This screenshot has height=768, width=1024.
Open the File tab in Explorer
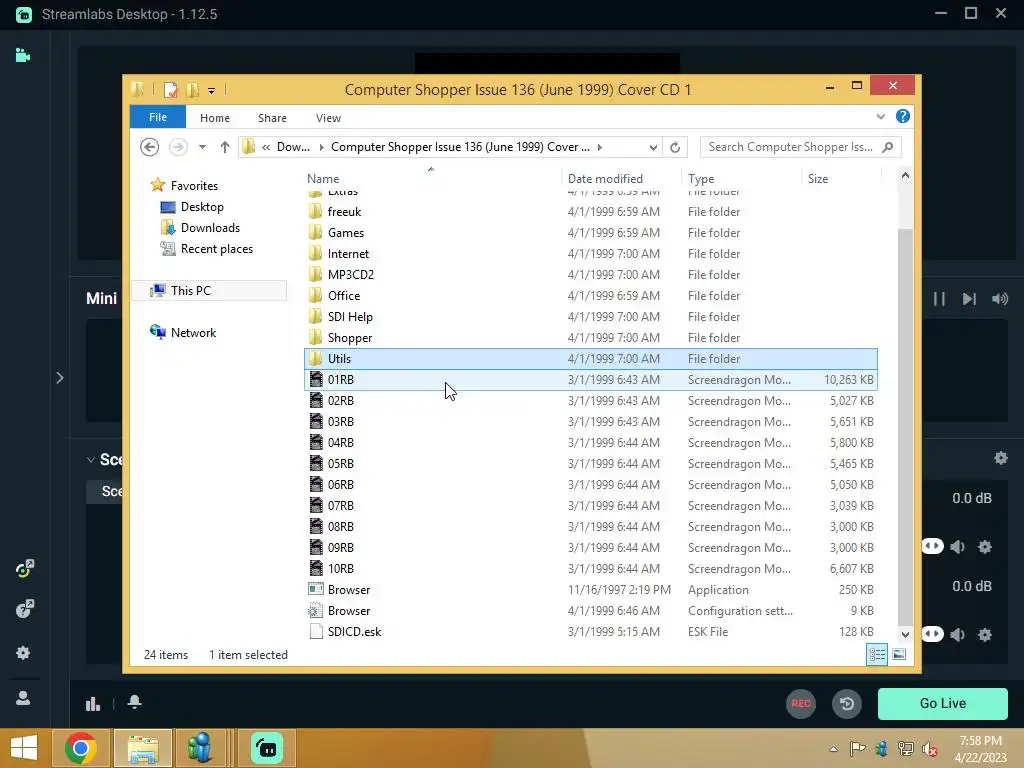pos(157,117)
